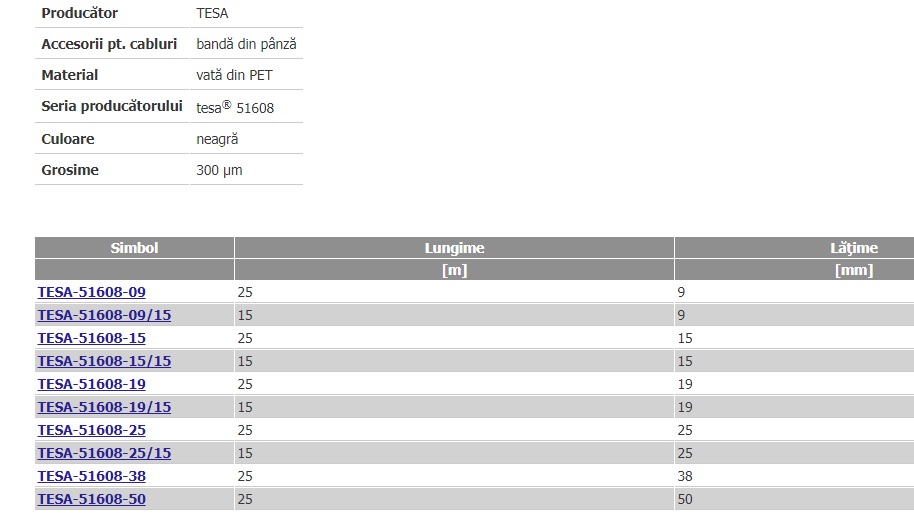Screen dimensions: 914x529
Task: Click the Material value vată din PET
Action: 234,75
